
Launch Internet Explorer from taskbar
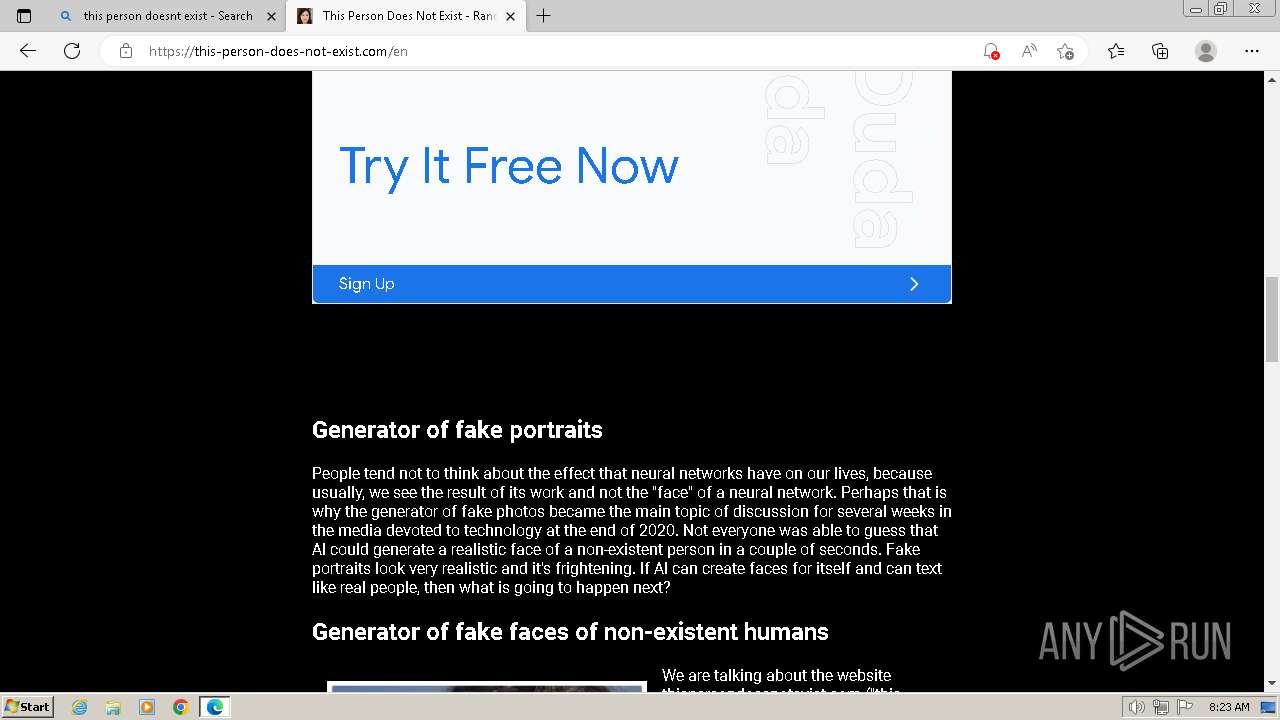click(x=80, y=707)
